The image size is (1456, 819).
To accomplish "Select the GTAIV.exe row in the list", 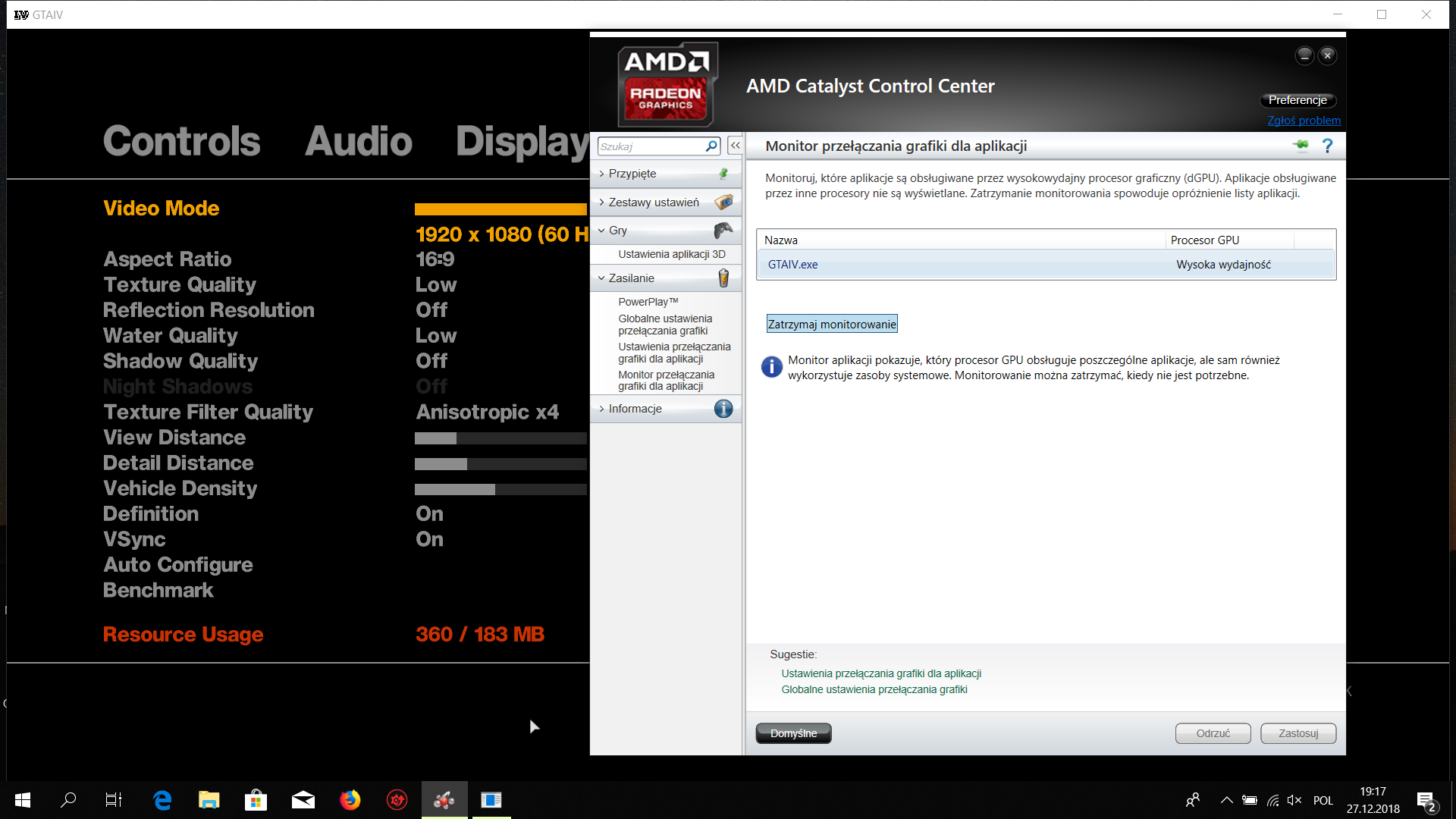I will point(1046,265).
